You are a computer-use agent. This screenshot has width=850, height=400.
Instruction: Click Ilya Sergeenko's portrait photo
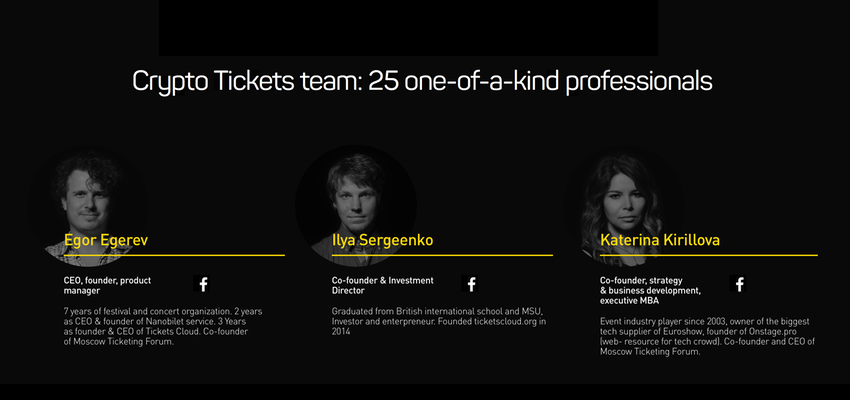click(x=356, y=206)
